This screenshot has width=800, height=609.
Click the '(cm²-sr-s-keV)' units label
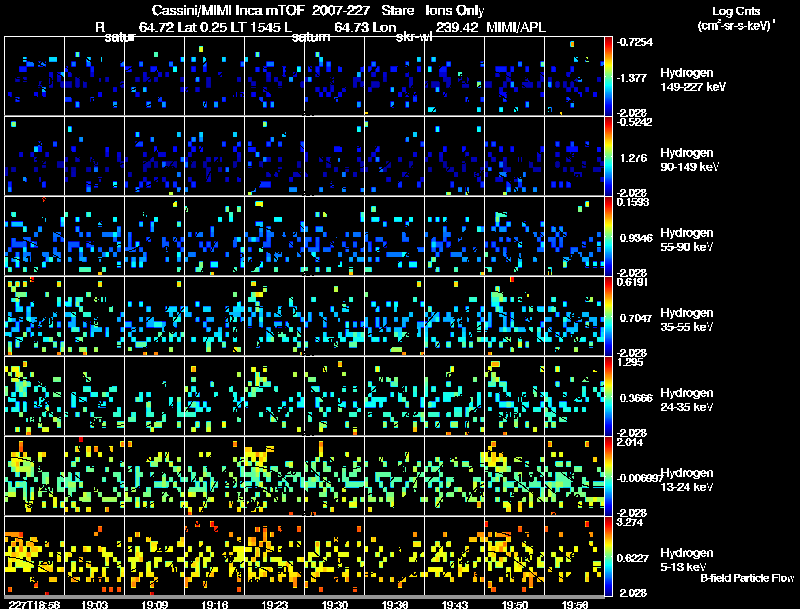coord(736,26)
